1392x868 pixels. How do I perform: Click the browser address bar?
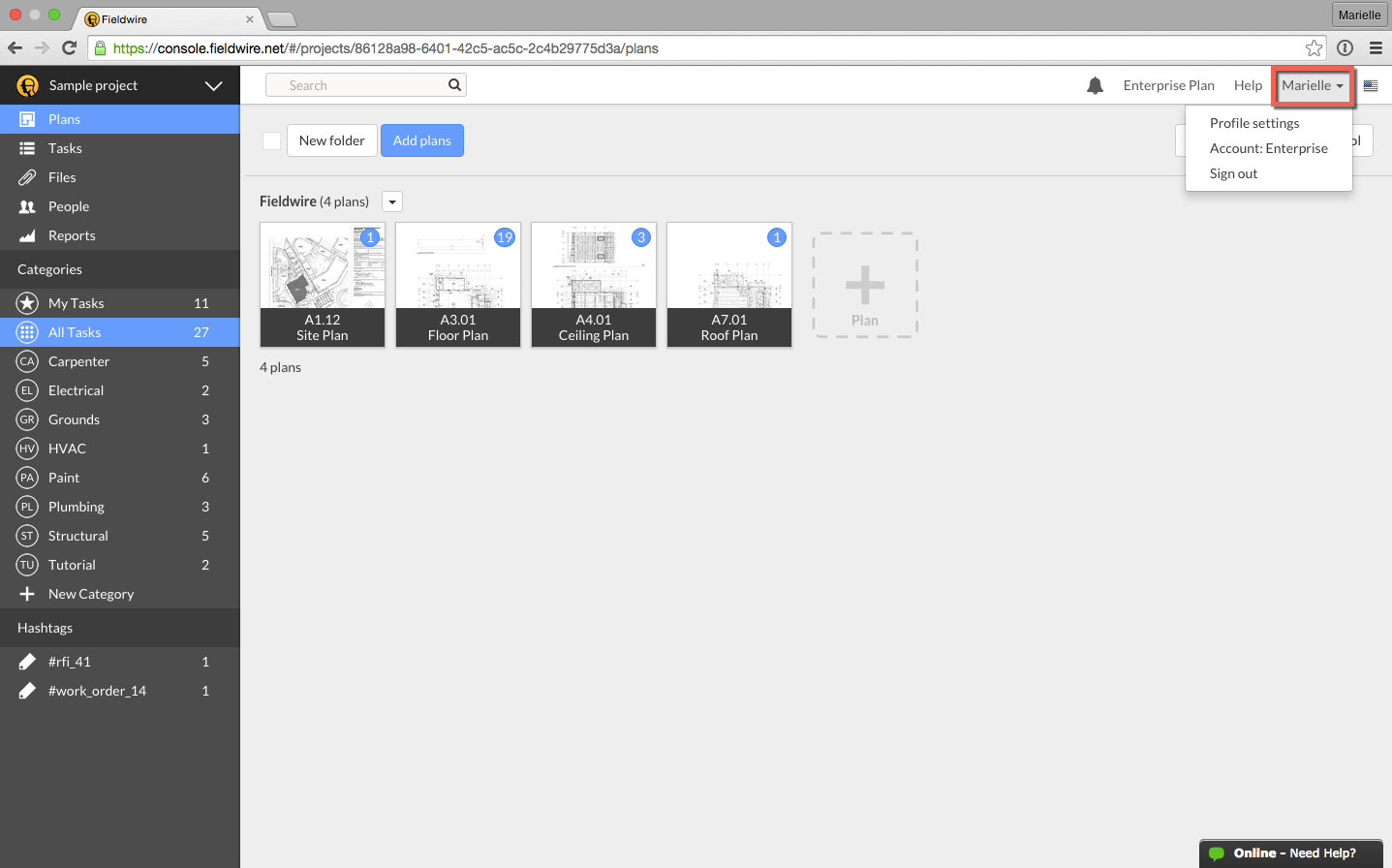pos(707,47)
